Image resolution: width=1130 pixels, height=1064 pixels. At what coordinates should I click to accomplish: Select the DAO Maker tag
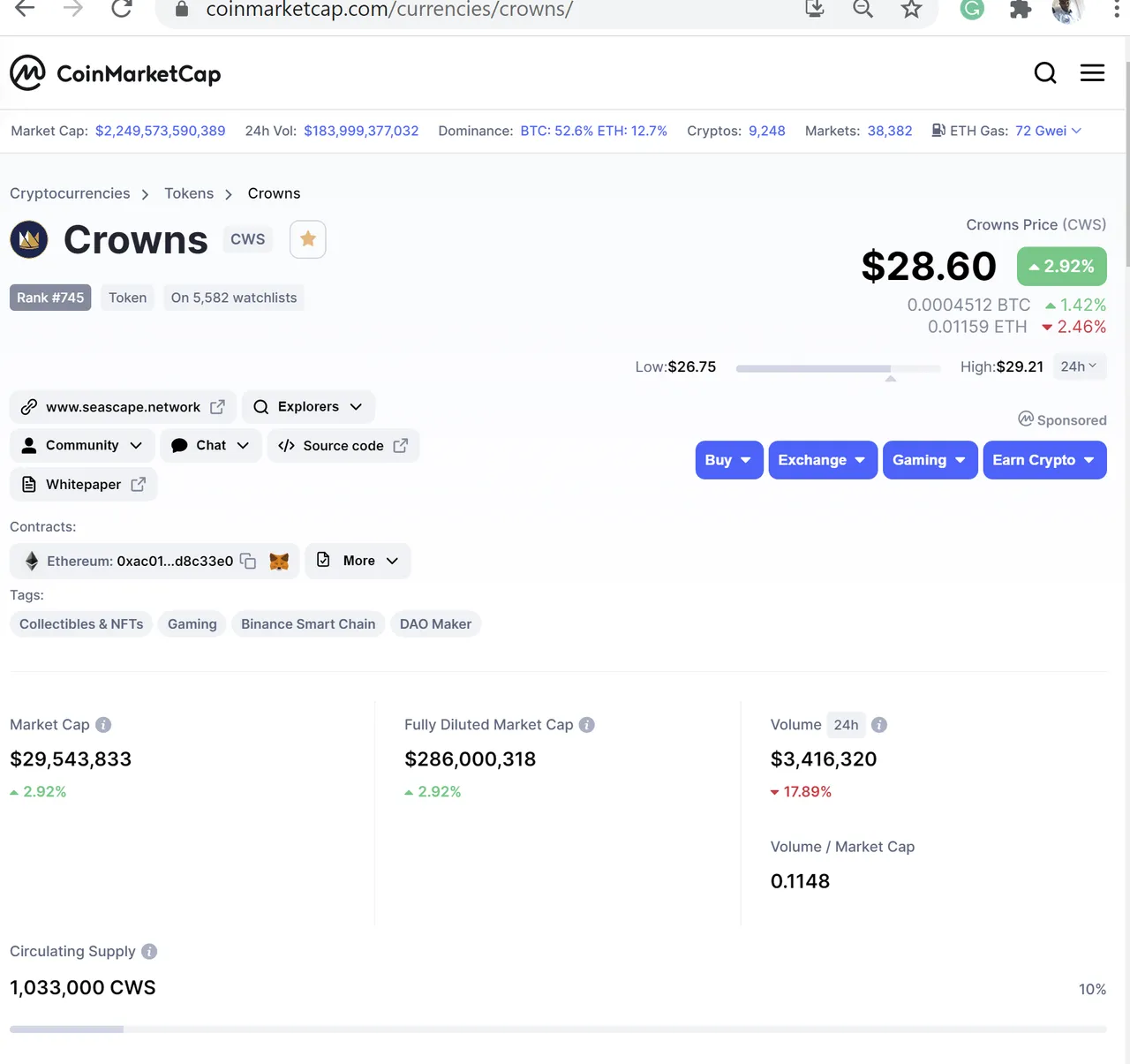coord(435,624)
